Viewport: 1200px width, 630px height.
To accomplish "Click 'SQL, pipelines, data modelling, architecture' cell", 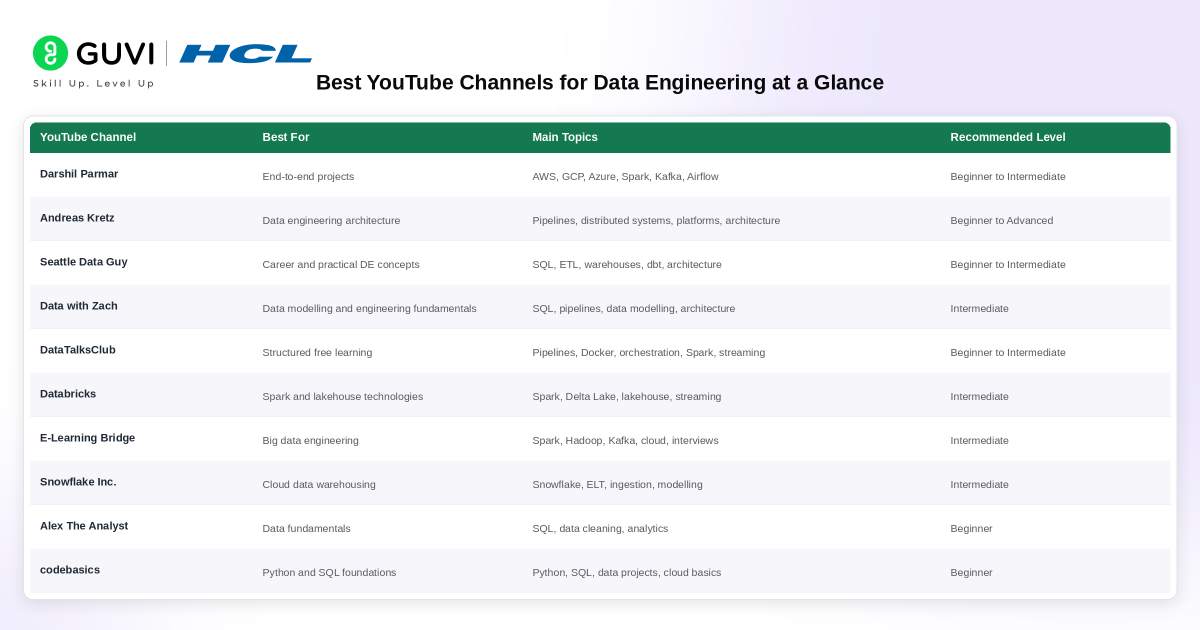I will click(633, 309).
